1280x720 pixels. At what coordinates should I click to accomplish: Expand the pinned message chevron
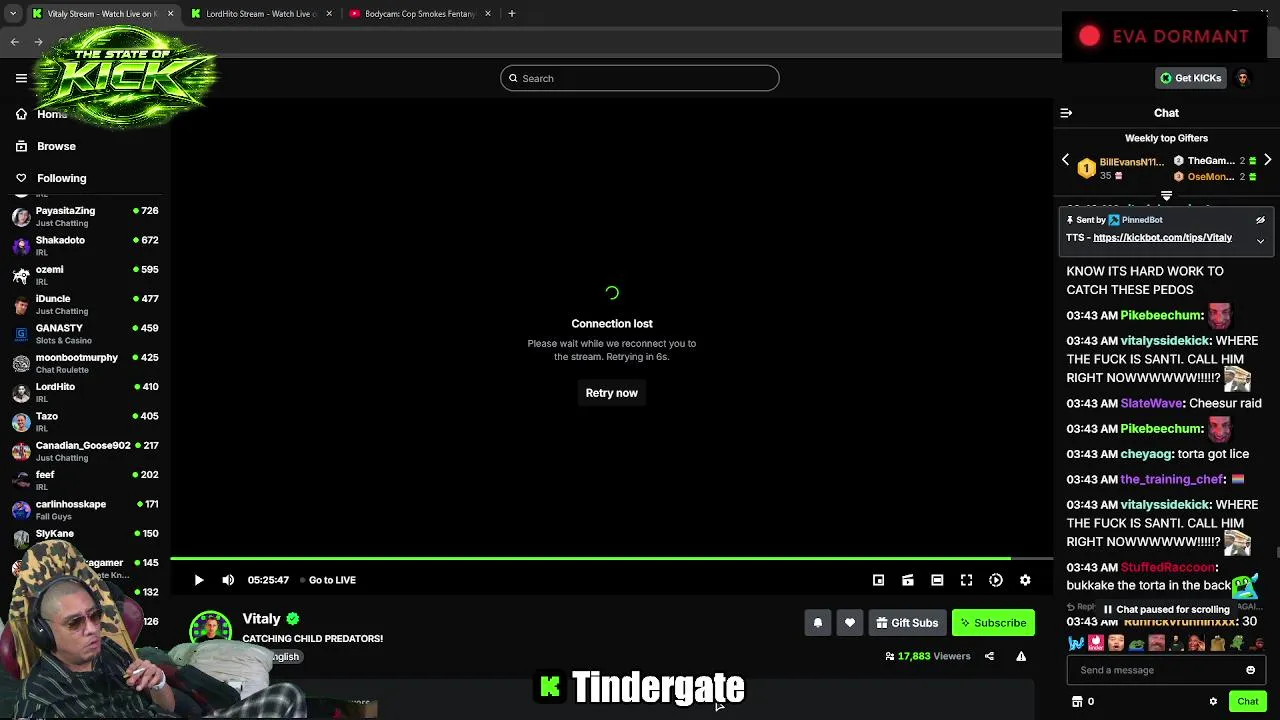click(1260, 241)
